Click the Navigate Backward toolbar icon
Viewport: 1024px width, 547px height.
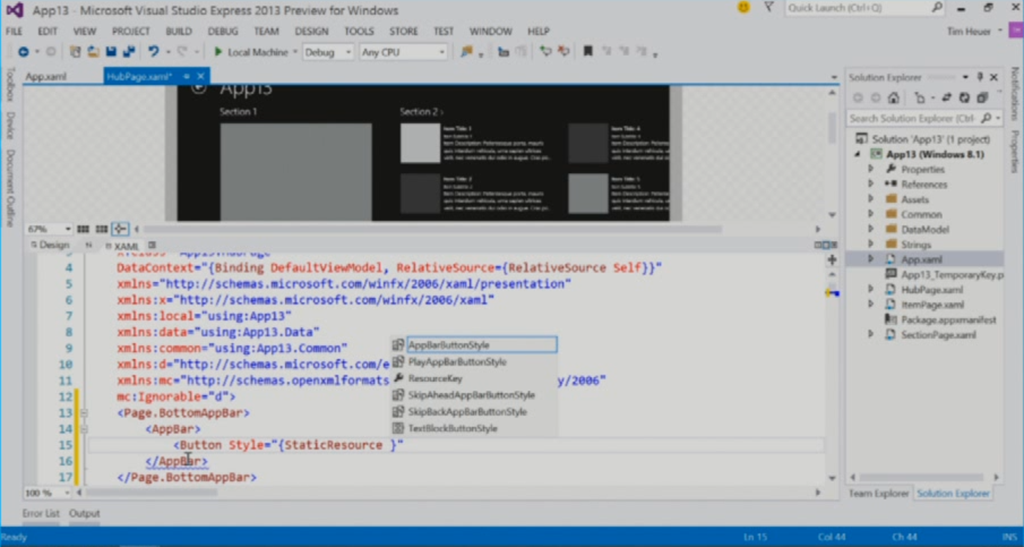[24, 52]
